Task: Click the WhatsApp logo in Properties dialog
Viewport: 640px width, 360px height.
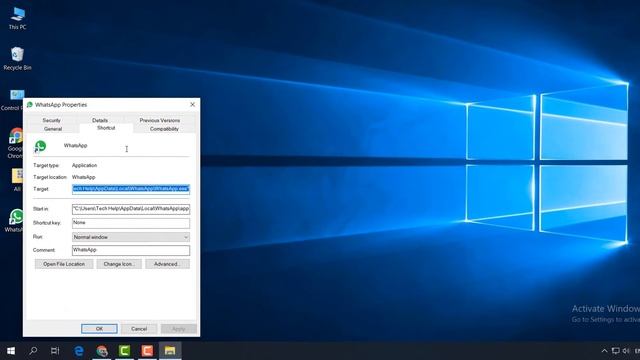Action: tap(40, 146)
